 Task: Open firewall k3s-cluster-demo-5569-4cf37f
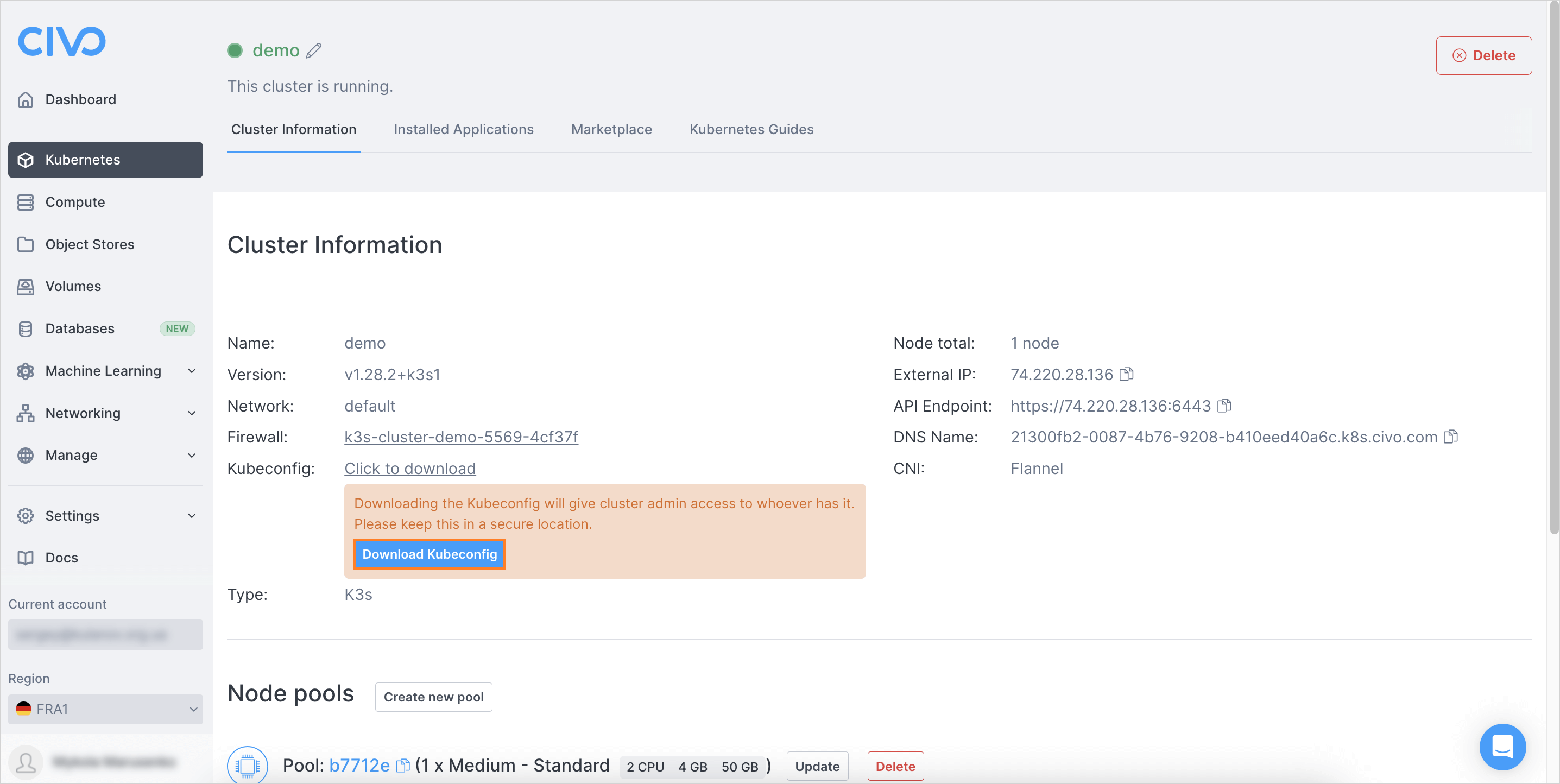(461, 437)
